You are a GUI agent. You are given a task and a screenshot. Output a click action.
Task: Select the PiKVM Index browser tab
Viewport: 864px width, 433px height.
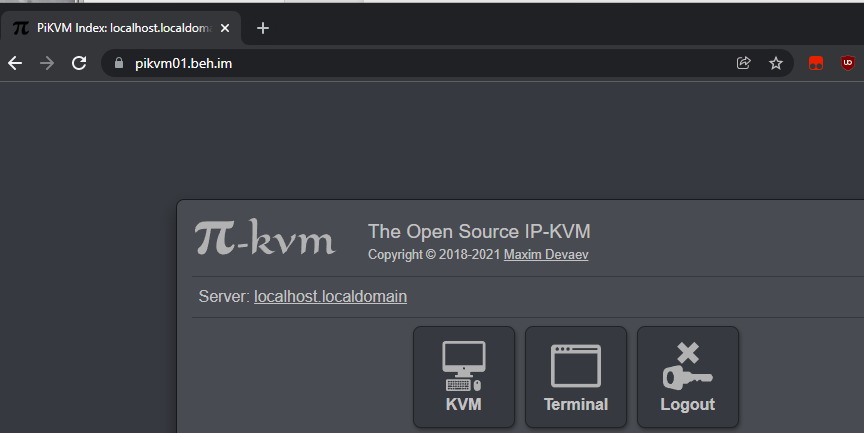pyautogui.click(x=120, y=28)
